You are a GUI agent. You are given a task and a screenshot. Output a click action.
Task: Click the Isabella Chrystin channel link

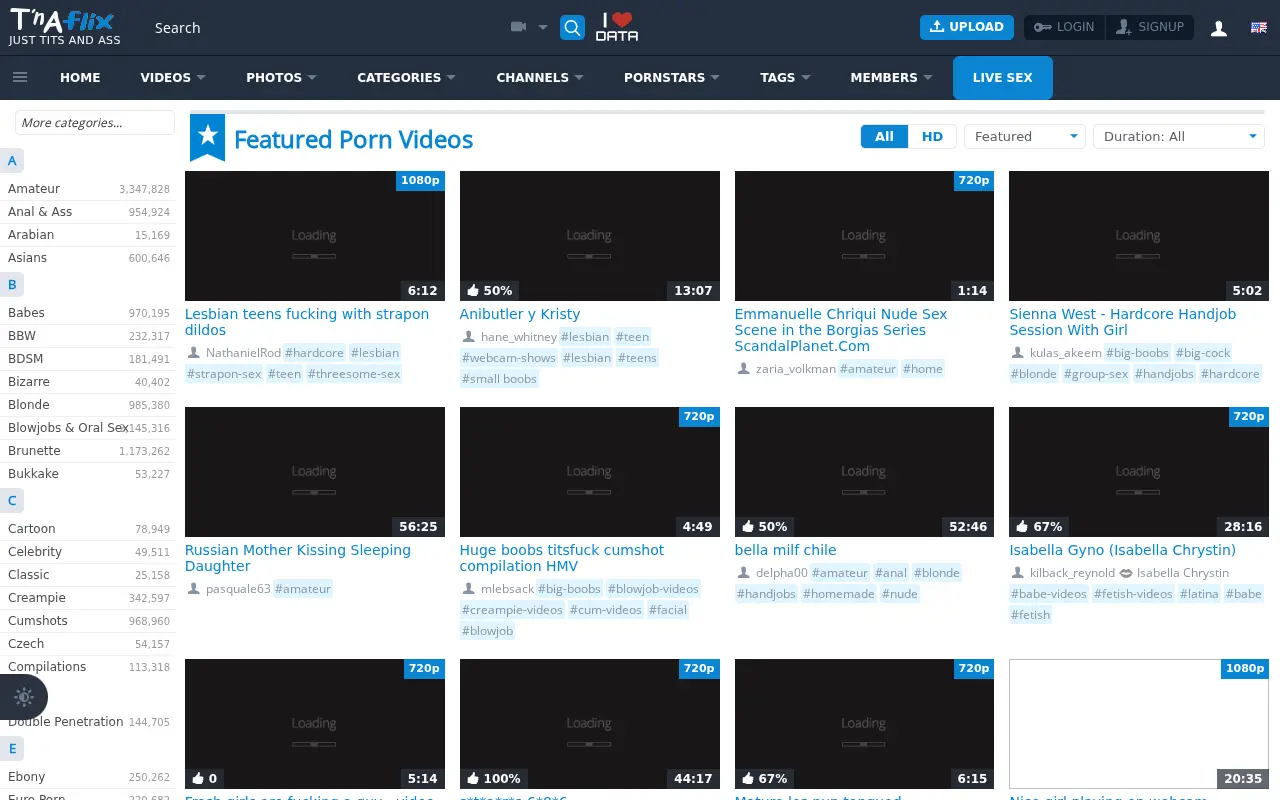(1183, 573)
